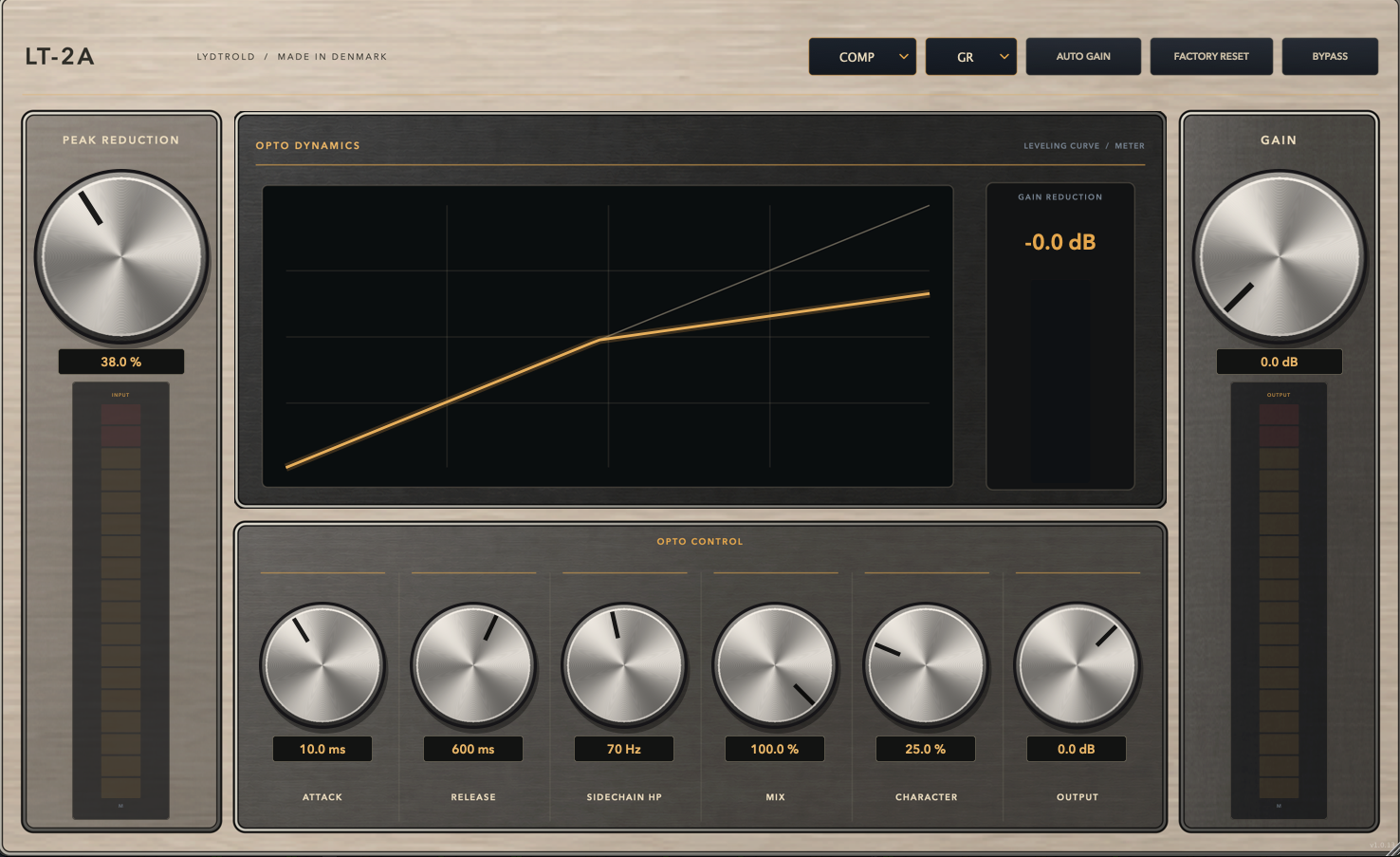This screenshot has width=1400, height=857.
Task: Click the 100.0 % mix value
Action: [775, 749]
